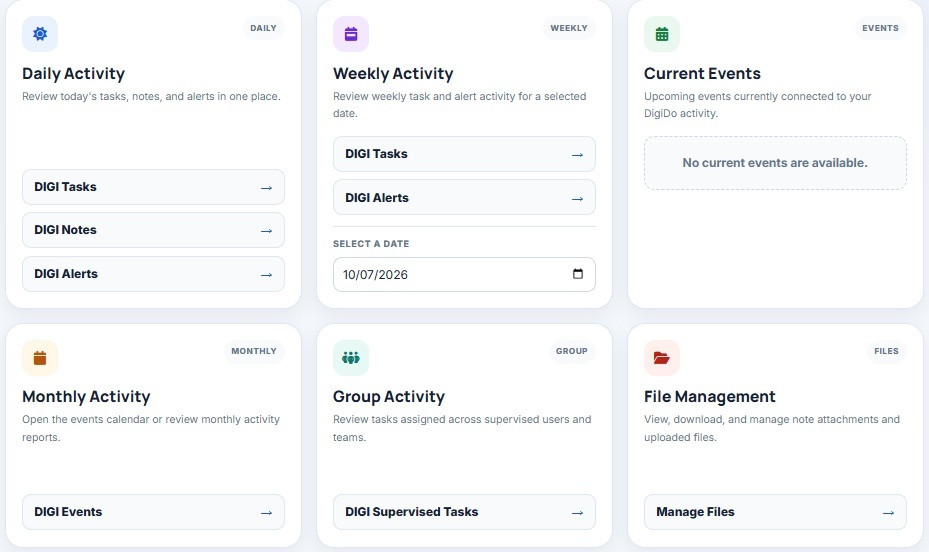
Task: Click the arrow icon on Manage Files
Action: [888, 512]
